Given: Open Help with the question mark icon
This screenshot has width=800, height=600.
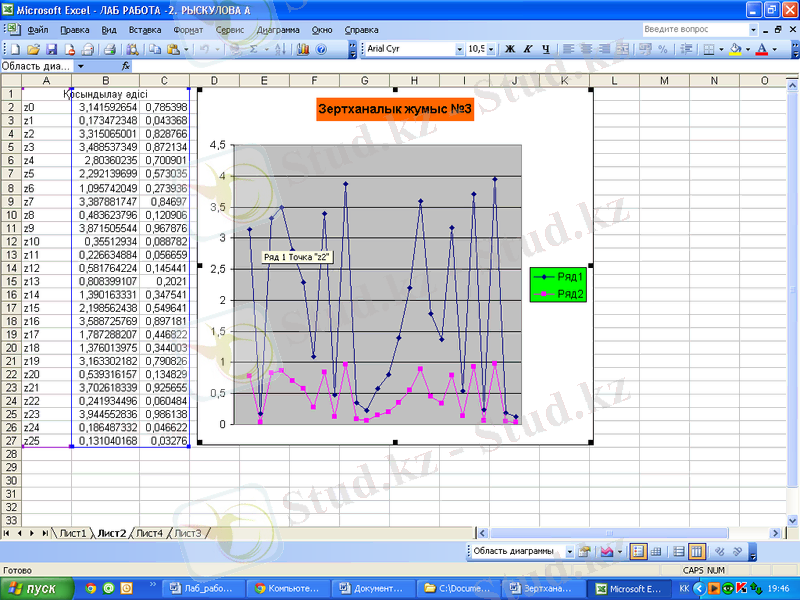Looking at the screenshot, I should 321,48.
